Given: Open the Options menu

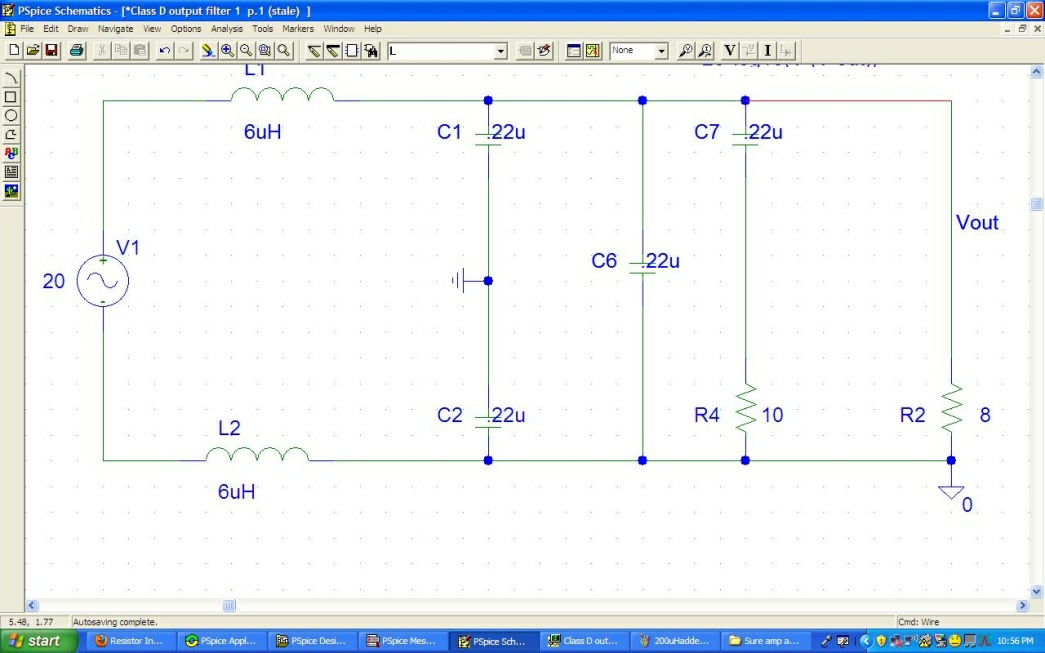Looking at the screenshot, I should coord(186,29).
